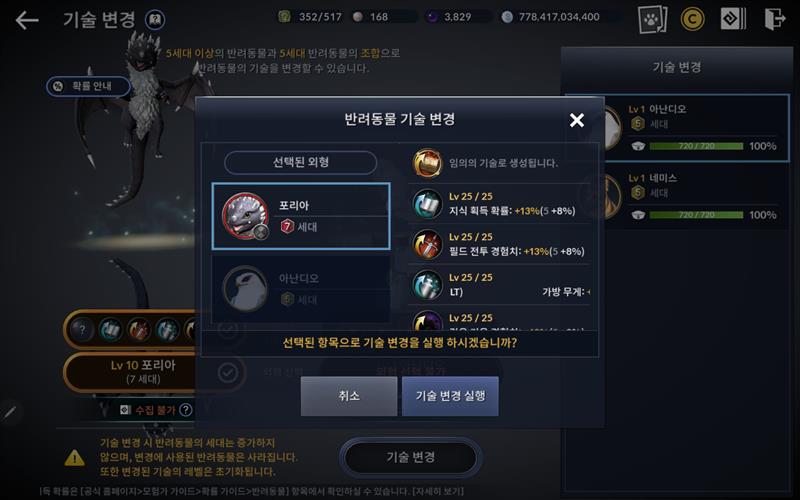Click the 지식 획득 확률 skill icon
The height and width of the screenshot is (500, 800).
click(427, 203)
